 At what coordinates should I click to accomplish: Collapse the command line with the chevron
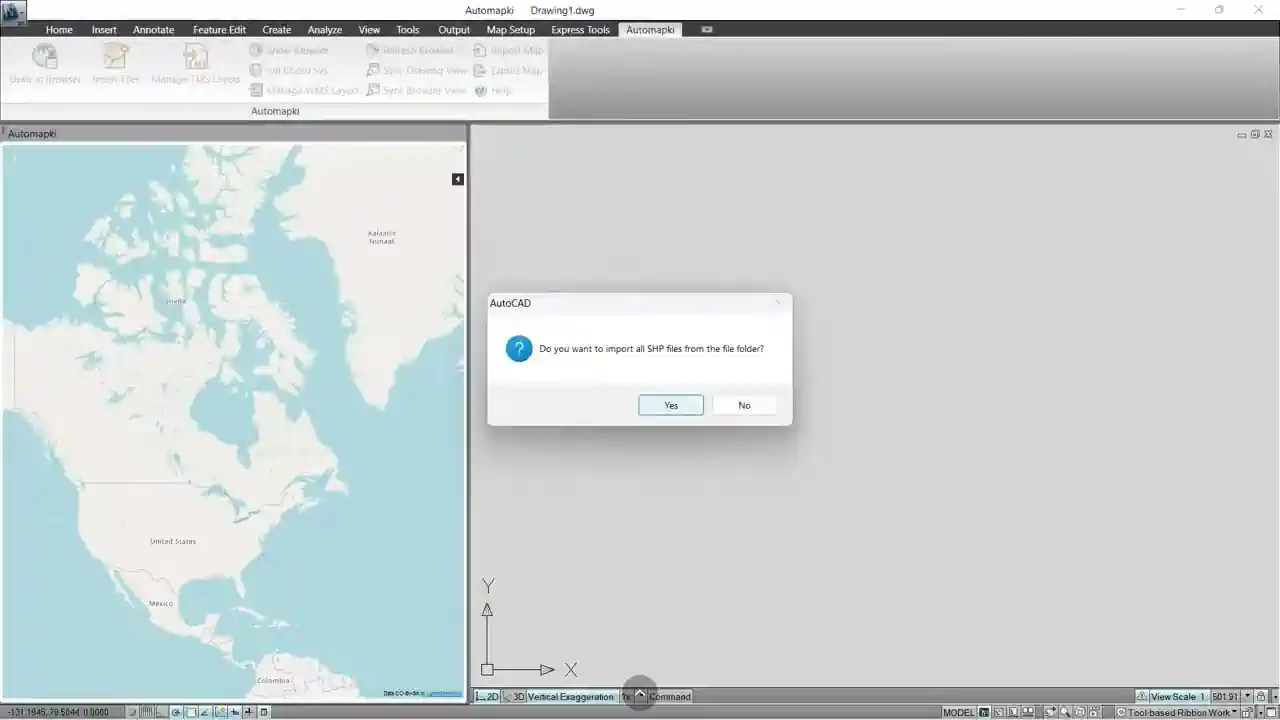(640, 692)
